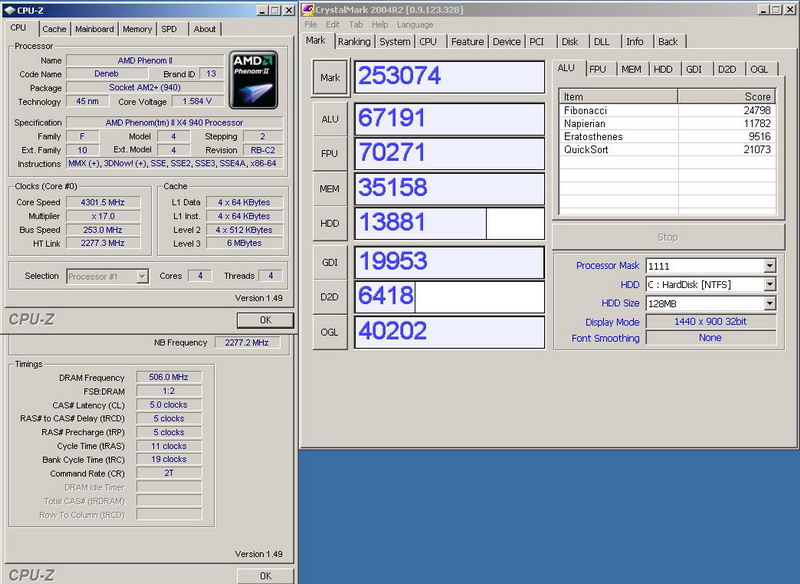This screenshot has width=800, height=584.
Task: Select the Fibonacci row in results
Action: [667, 110]
